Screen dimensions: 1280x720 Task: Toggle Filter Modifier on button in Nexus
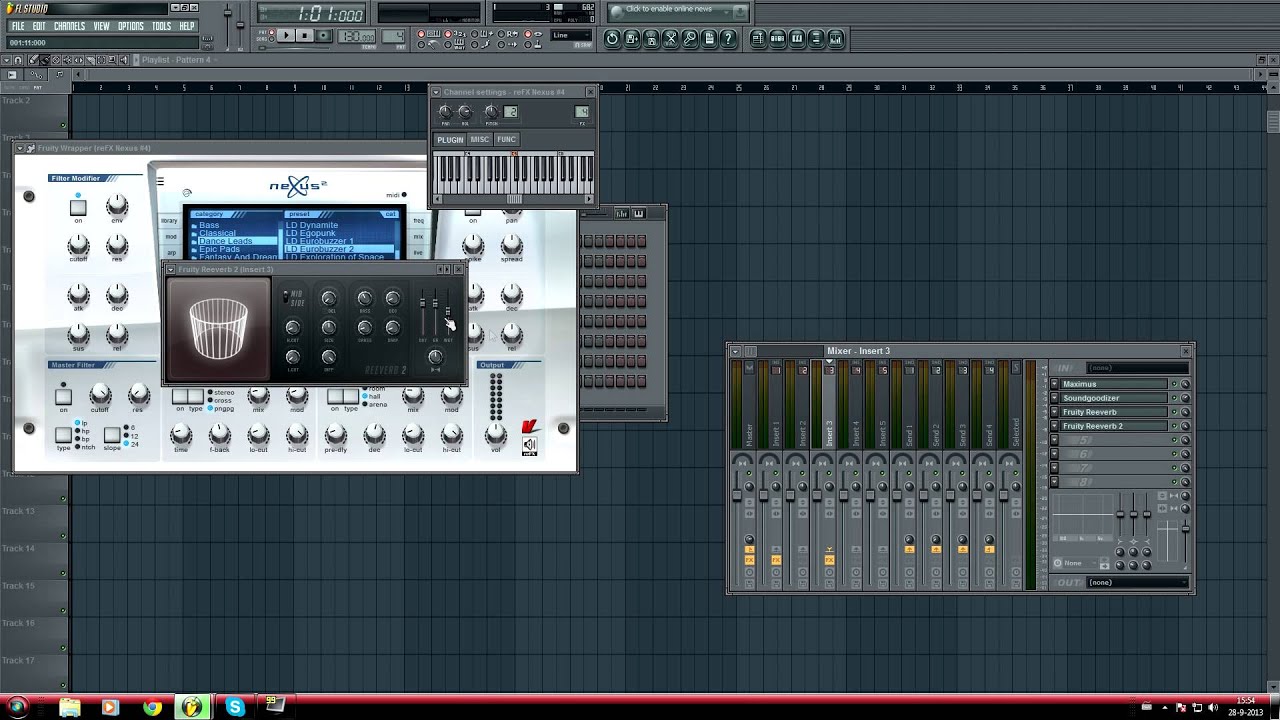78,208
